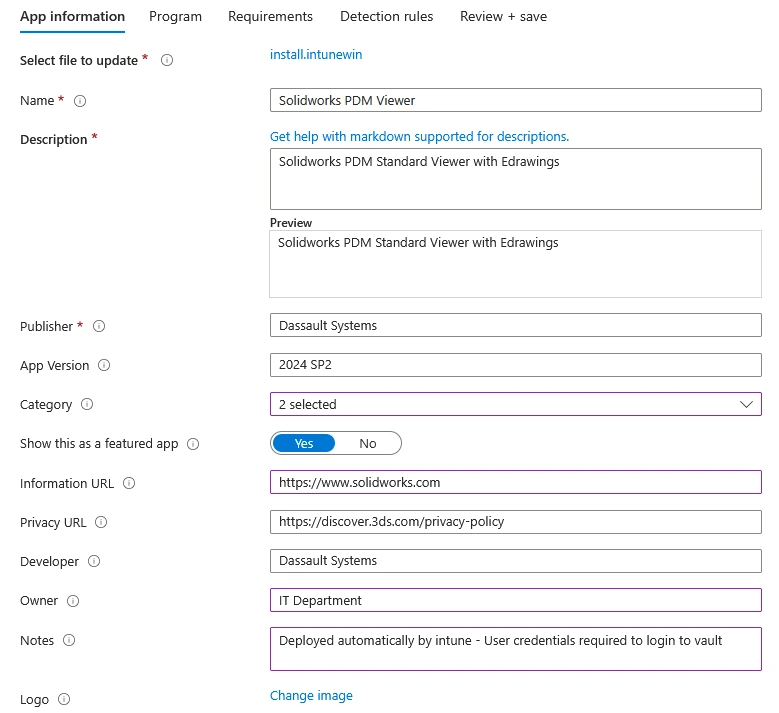The width and height of the screenshot is (779, 713).
Task: Focus the Developer input field
Action: click(x=515, y=560)
